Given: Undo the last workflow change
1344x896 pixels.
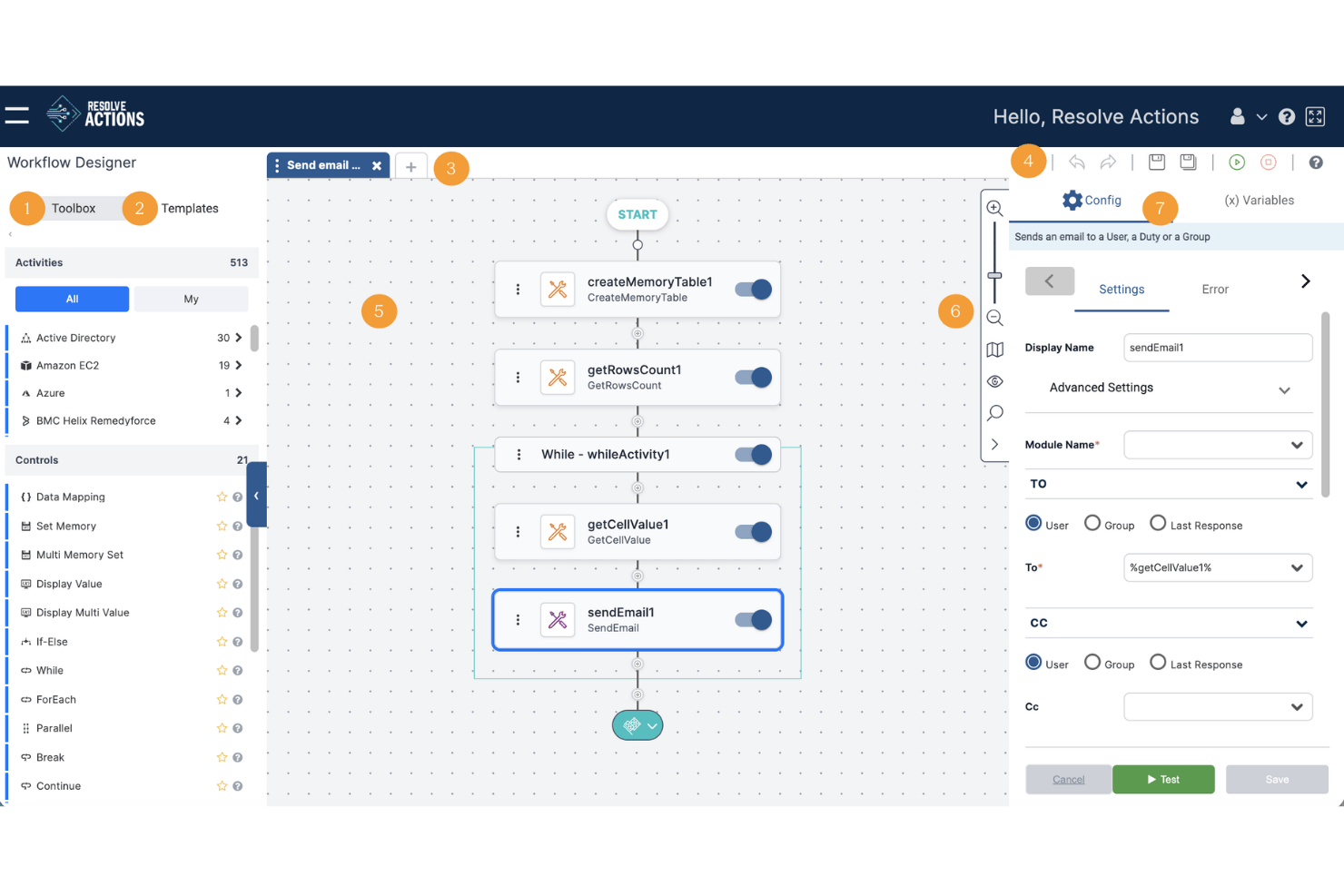Looking at the screenshot, I should [x=1077, y=162].
